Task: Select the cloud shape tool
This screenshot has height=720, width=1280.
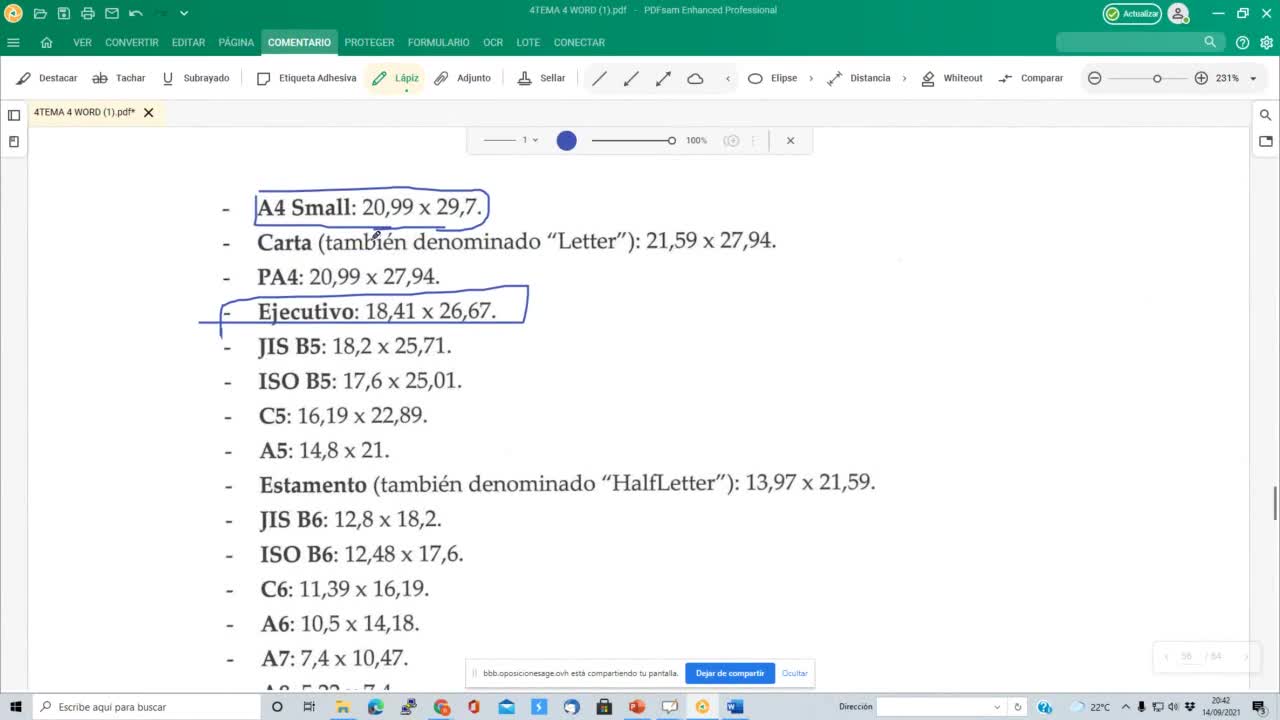Action: point(695,78)
